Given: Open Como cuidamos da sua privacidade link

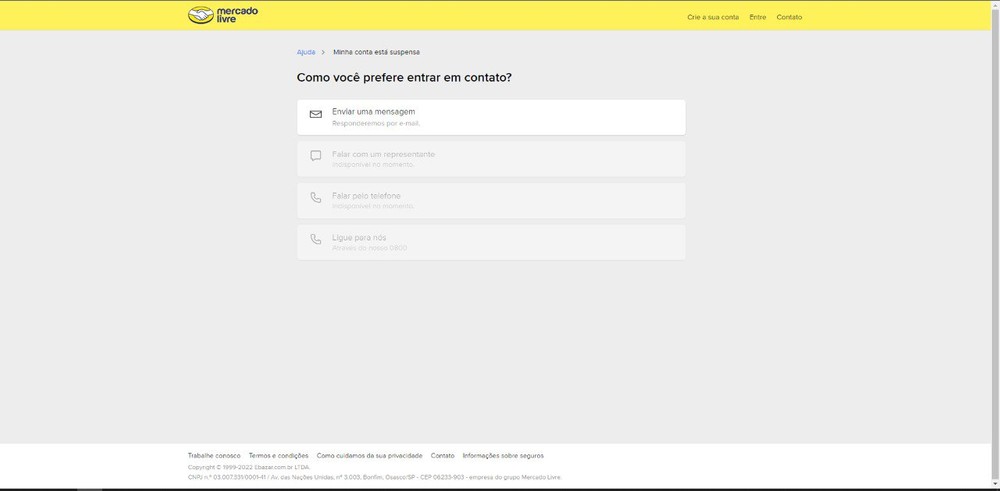Looking at the screenshot, I should click(369, 455).
